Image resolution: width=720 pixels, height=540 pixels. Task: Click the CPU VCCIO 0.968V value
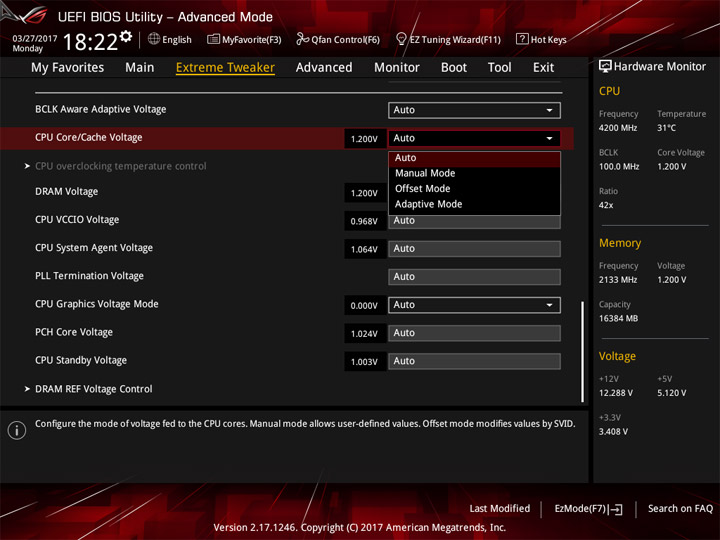click(365, 221)
